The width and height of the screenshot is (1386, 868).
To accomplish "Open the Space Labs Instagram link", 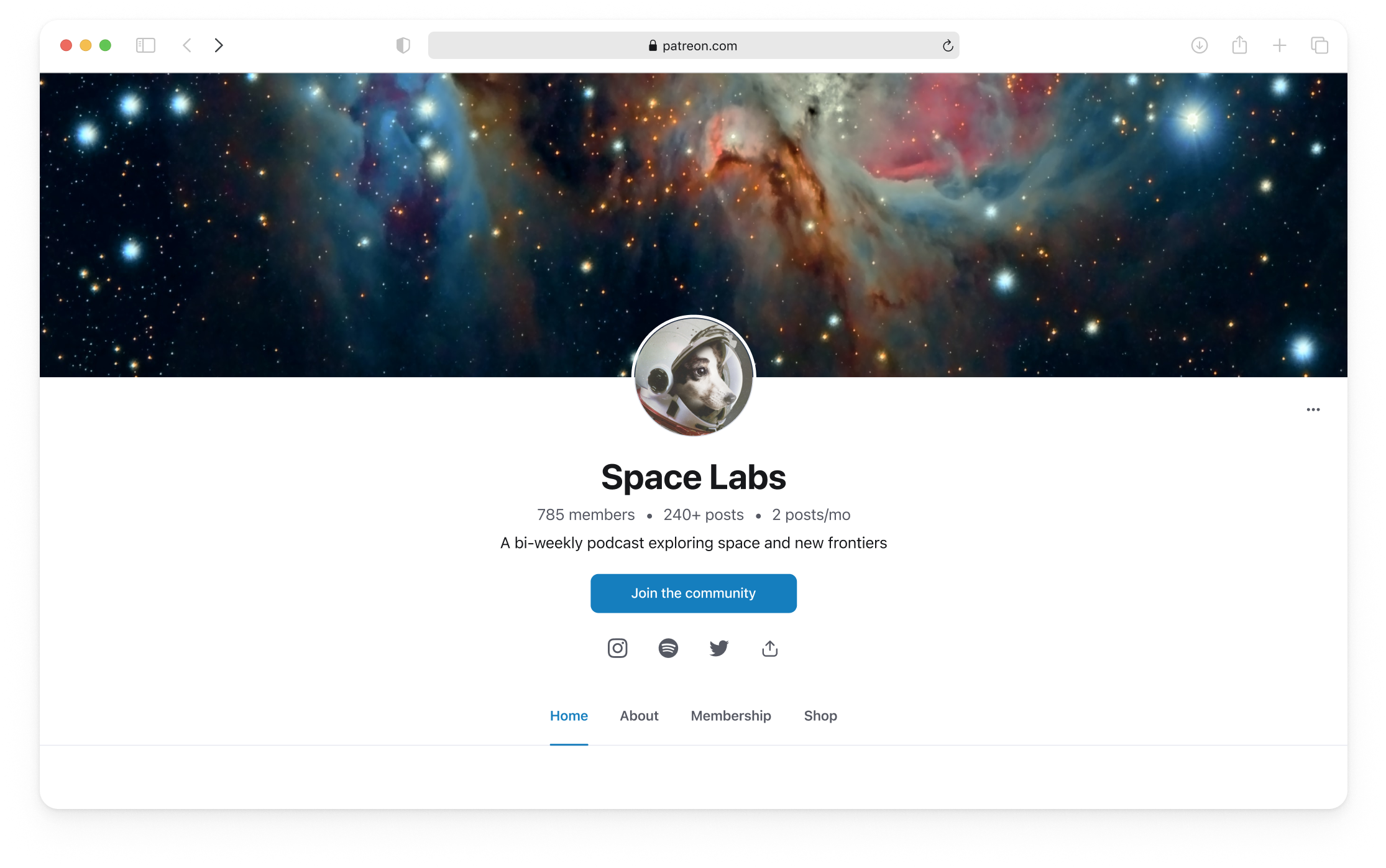I will (617, 648).
